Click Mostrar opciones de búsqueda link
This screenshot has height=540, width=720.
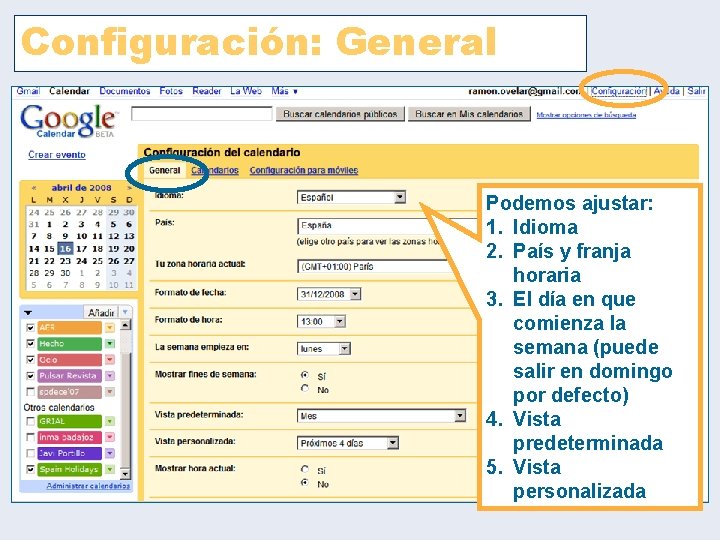pos(586,115)
